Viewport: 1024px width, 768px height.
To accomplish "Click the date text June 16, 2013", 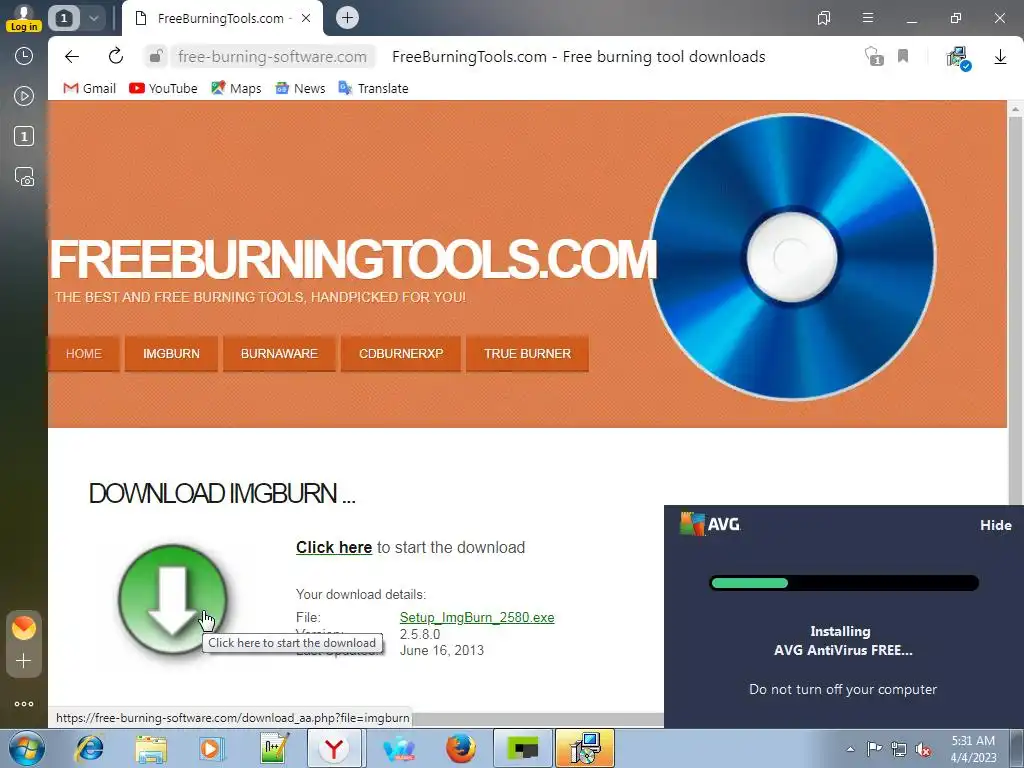I will point(442,650).
